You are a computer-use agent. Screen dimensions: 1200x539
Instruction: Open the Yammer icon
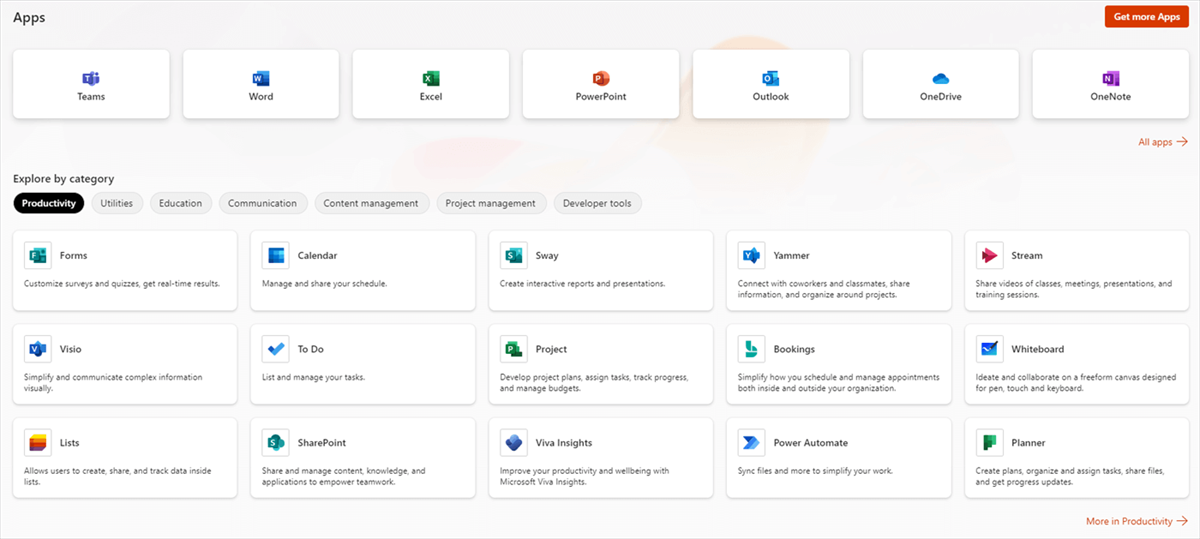751,256
